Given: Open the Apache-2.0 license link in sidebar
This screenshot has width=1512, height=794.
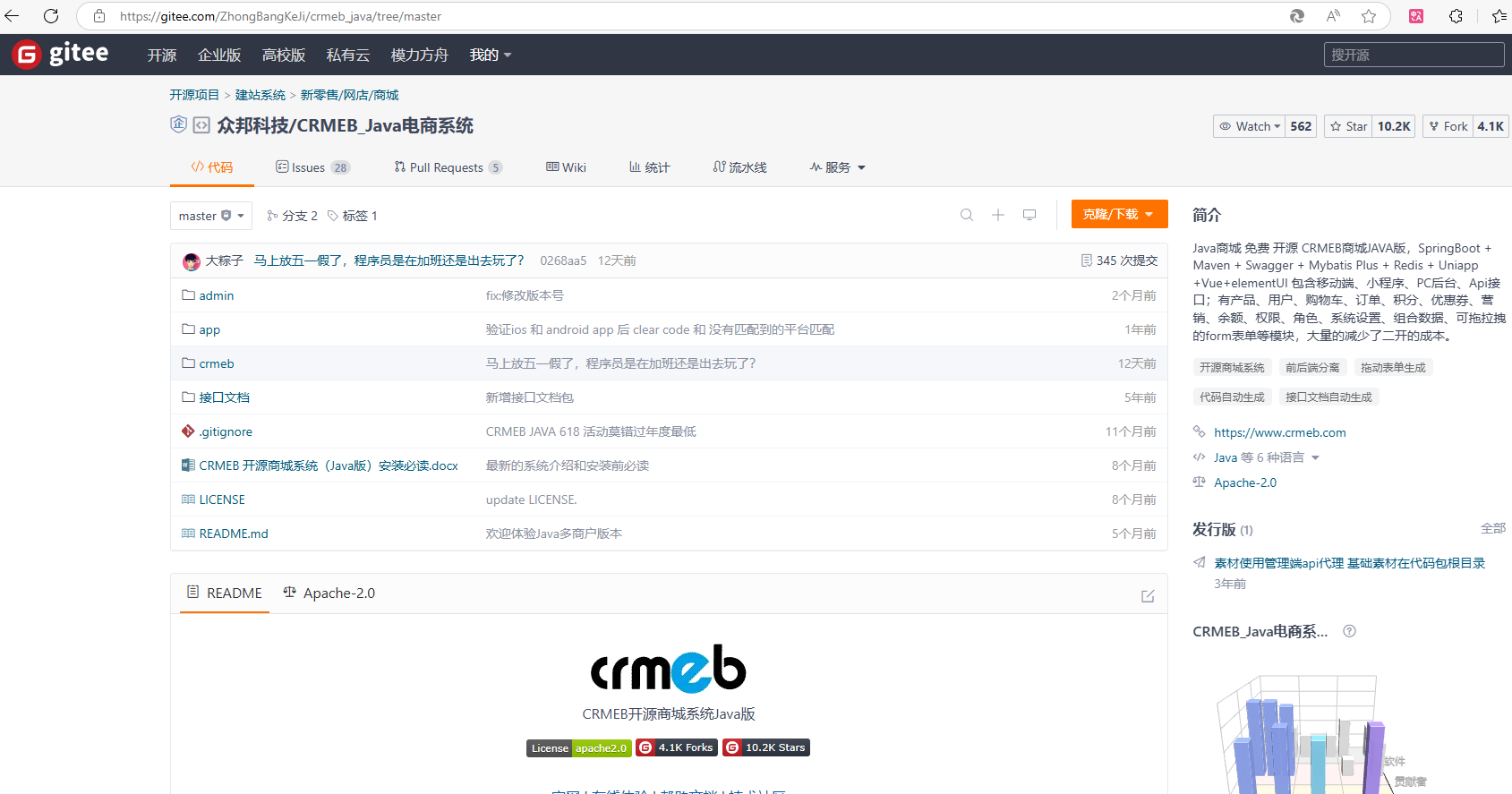Looking at the screenshot, I should tap(1245, 482).
